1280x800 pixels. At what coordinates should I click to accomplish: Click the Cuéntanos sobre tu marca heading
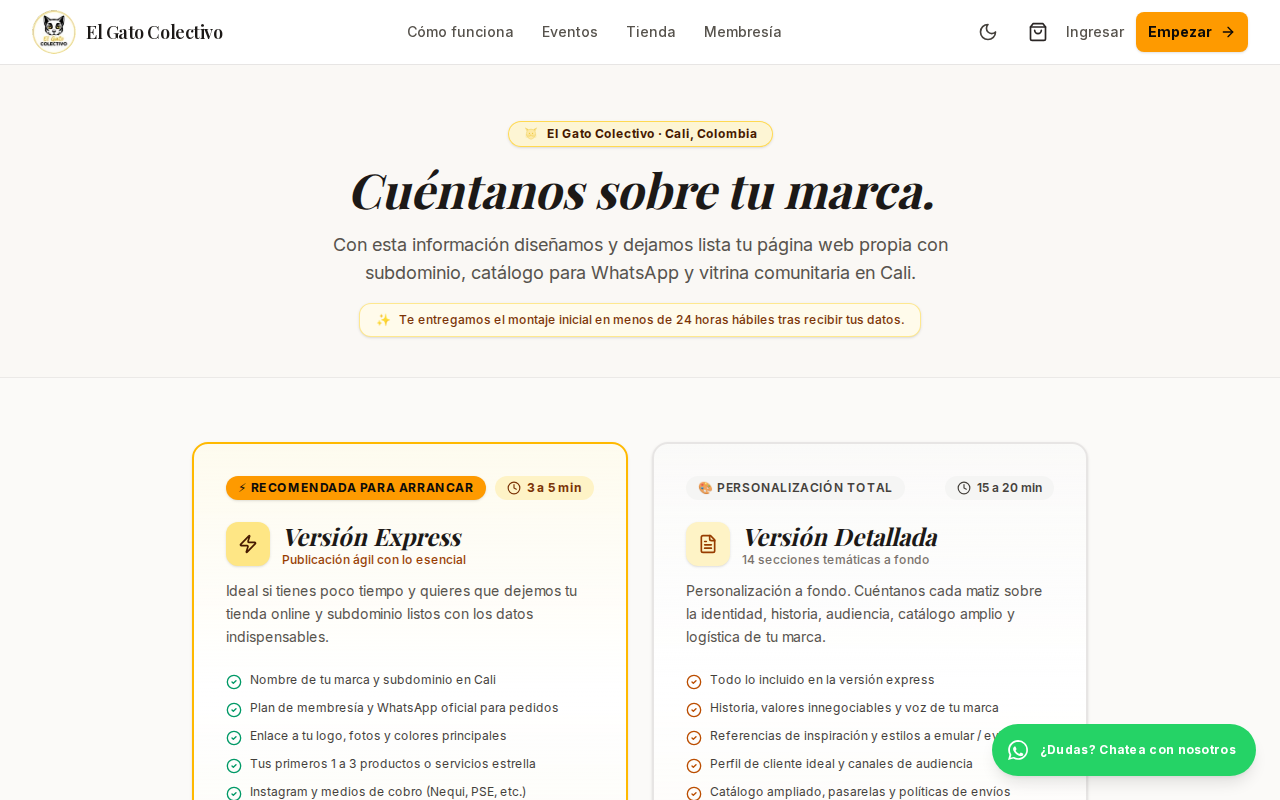(642, 191)
